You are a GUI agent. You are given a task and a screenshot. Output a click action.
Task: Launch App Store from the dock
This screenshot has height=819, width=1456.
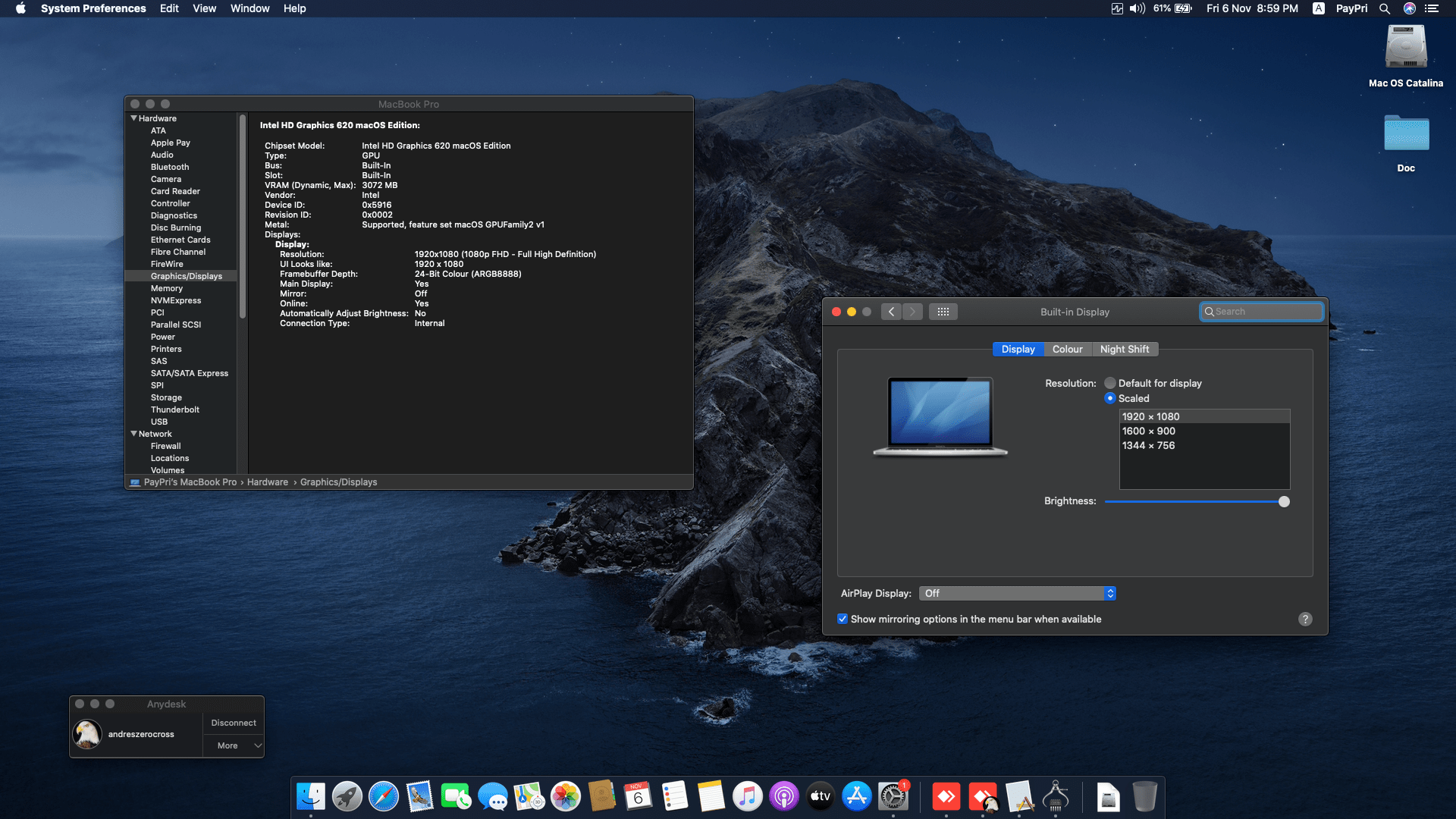coord(857,797)
